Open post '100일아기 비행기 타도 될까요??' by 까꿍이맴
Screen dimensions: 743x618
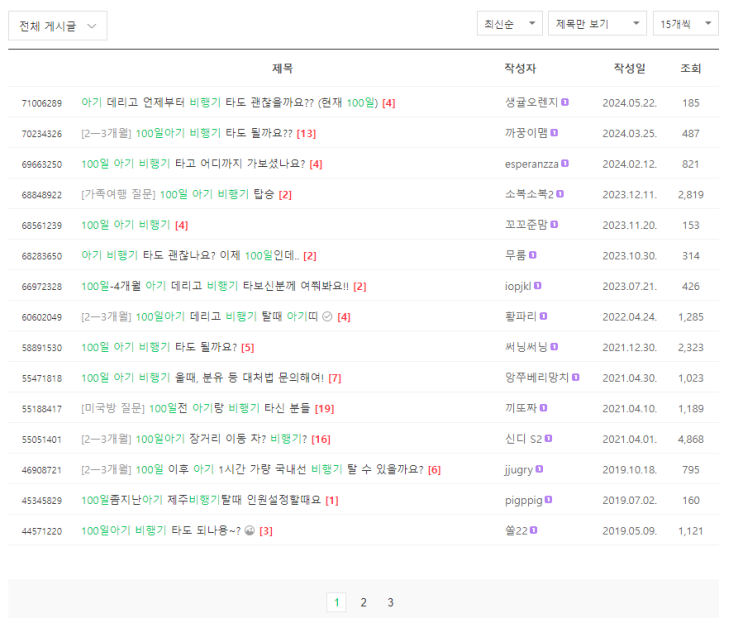[x=214, y=133]
